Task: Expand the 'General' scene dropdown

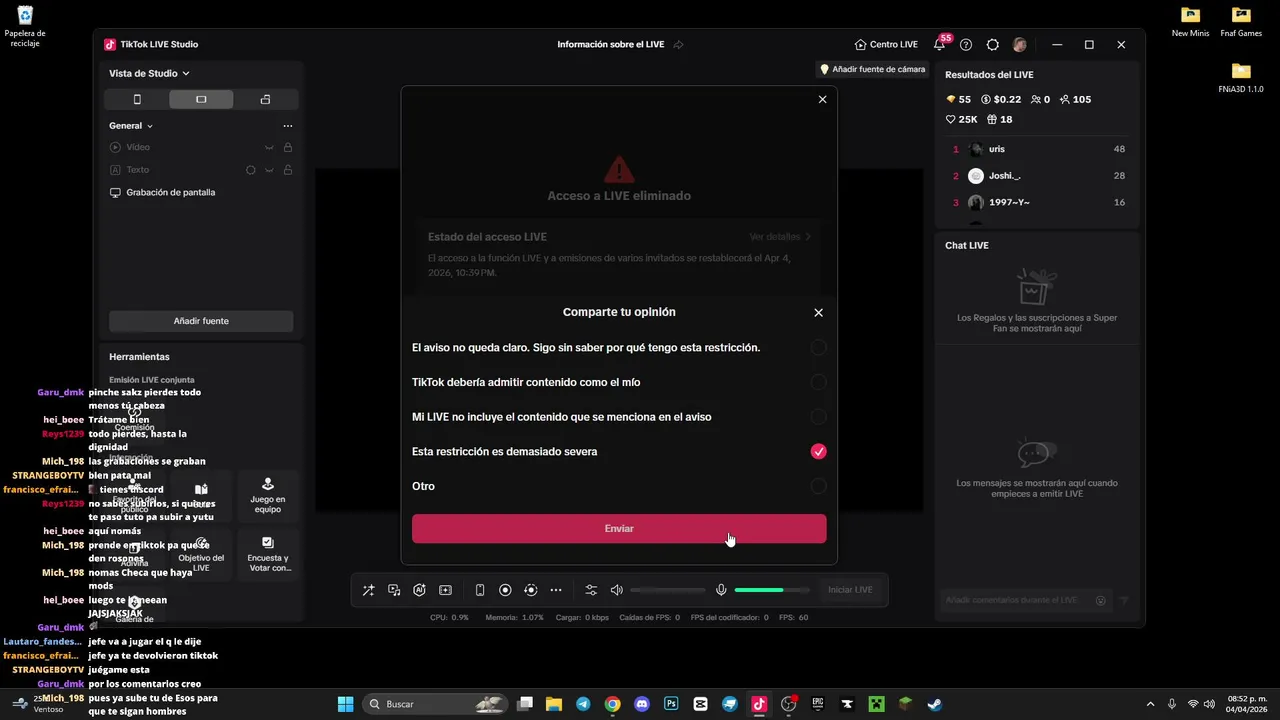Action: click(131, 126)
